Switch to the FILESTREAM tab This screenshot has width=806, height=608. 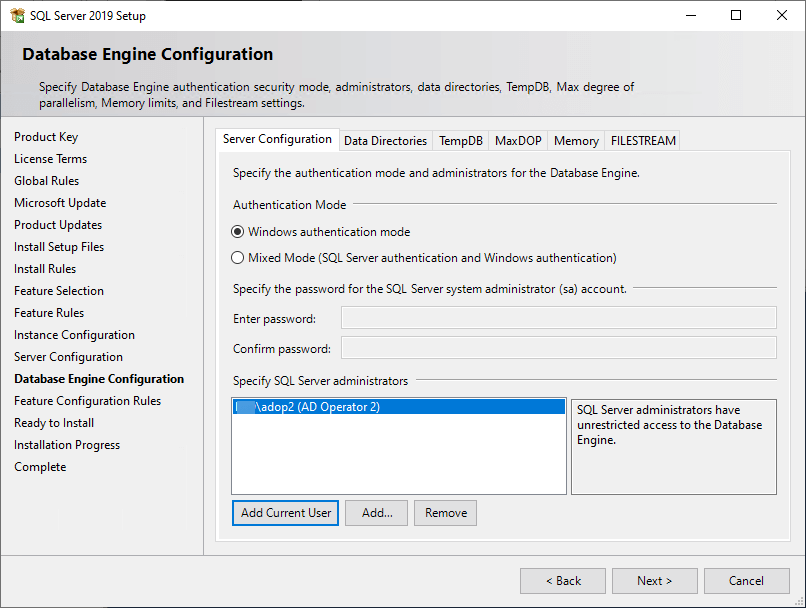tap(643, 141)
